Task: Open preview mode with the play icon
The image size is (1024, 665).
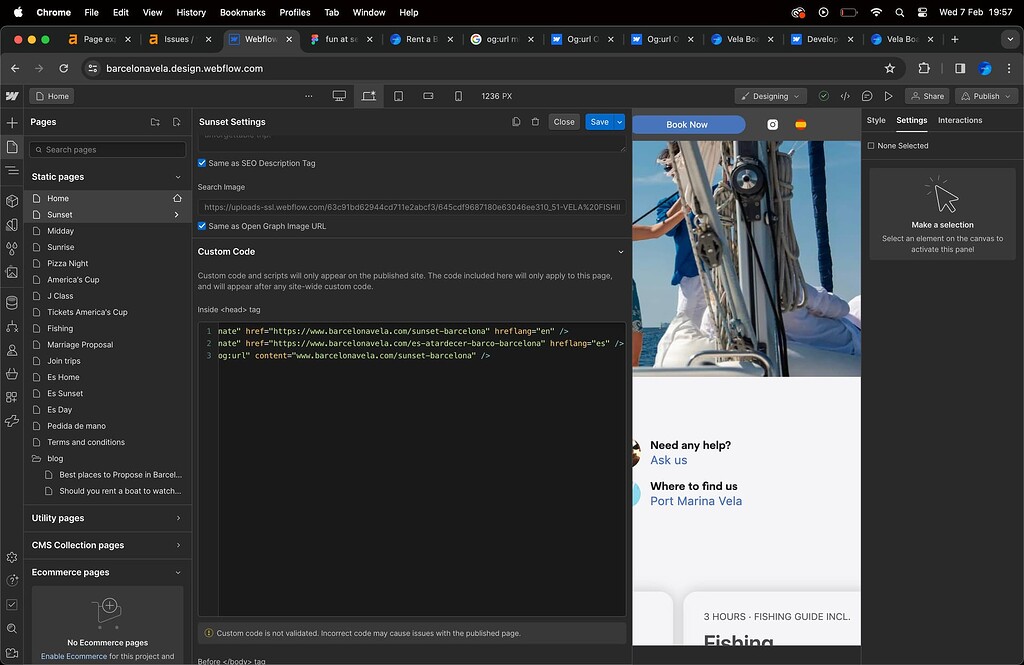Action: (x=889, y=96)
